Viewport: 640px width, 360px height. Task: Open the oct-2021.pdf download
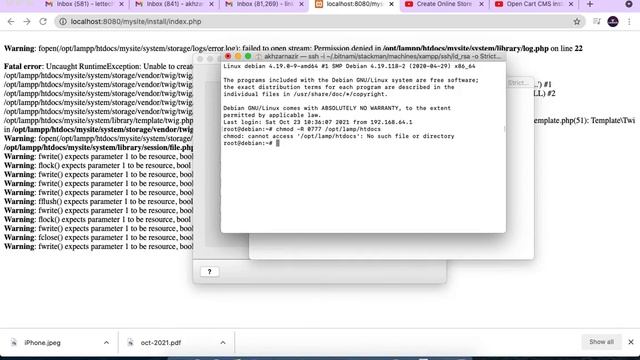[160, 343]
